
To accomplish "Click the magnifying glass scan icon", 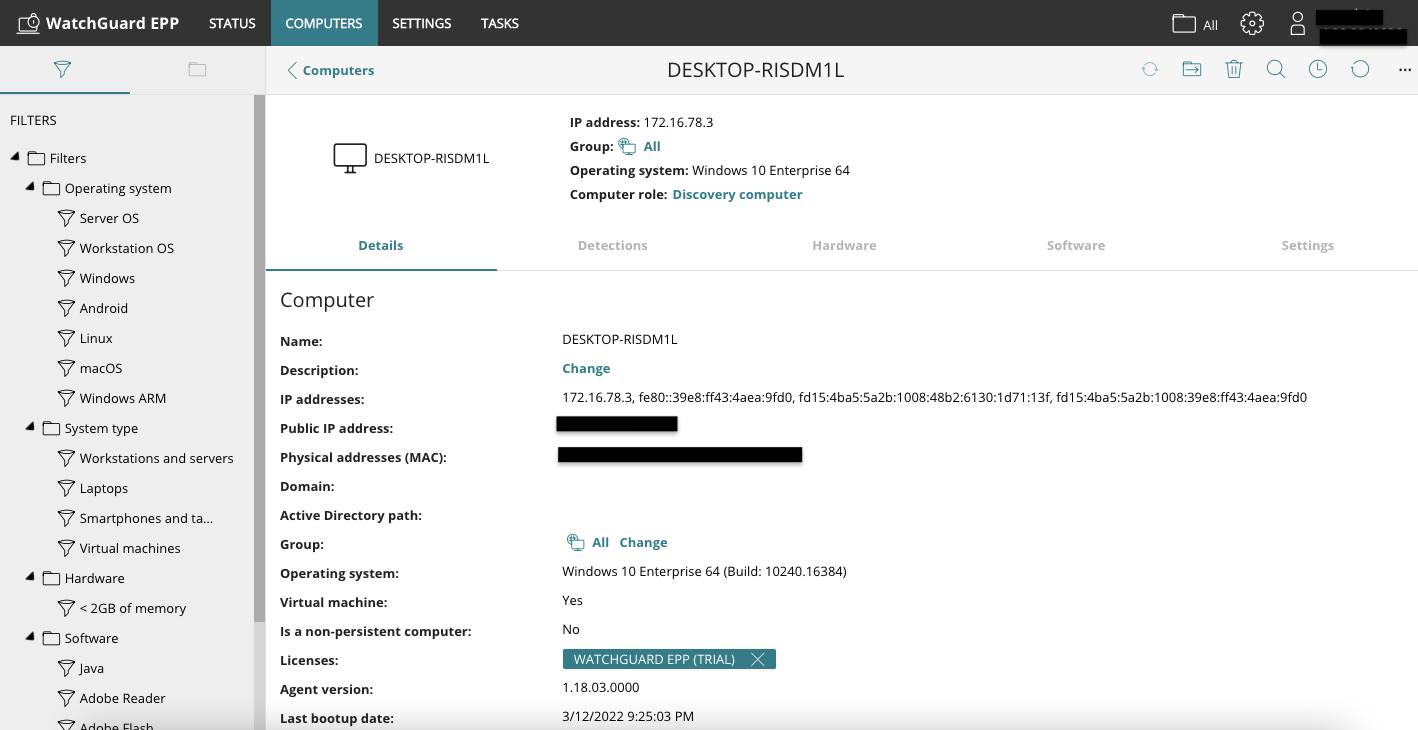I will (x=1276, y=69).
